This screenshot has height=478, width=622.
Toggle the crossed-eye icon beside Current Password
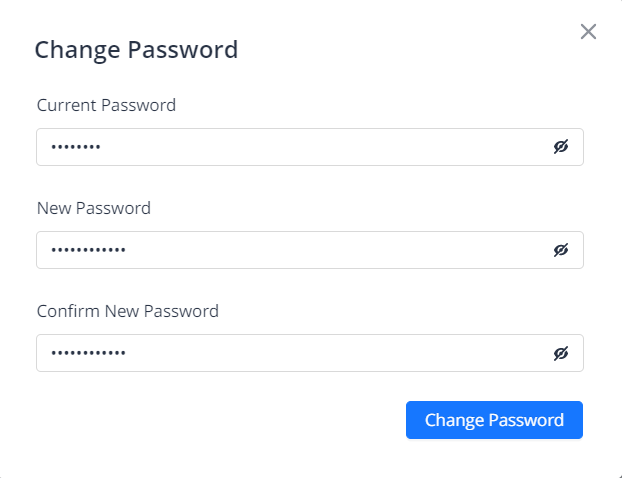pyautogui.click(x=561, y=147)
